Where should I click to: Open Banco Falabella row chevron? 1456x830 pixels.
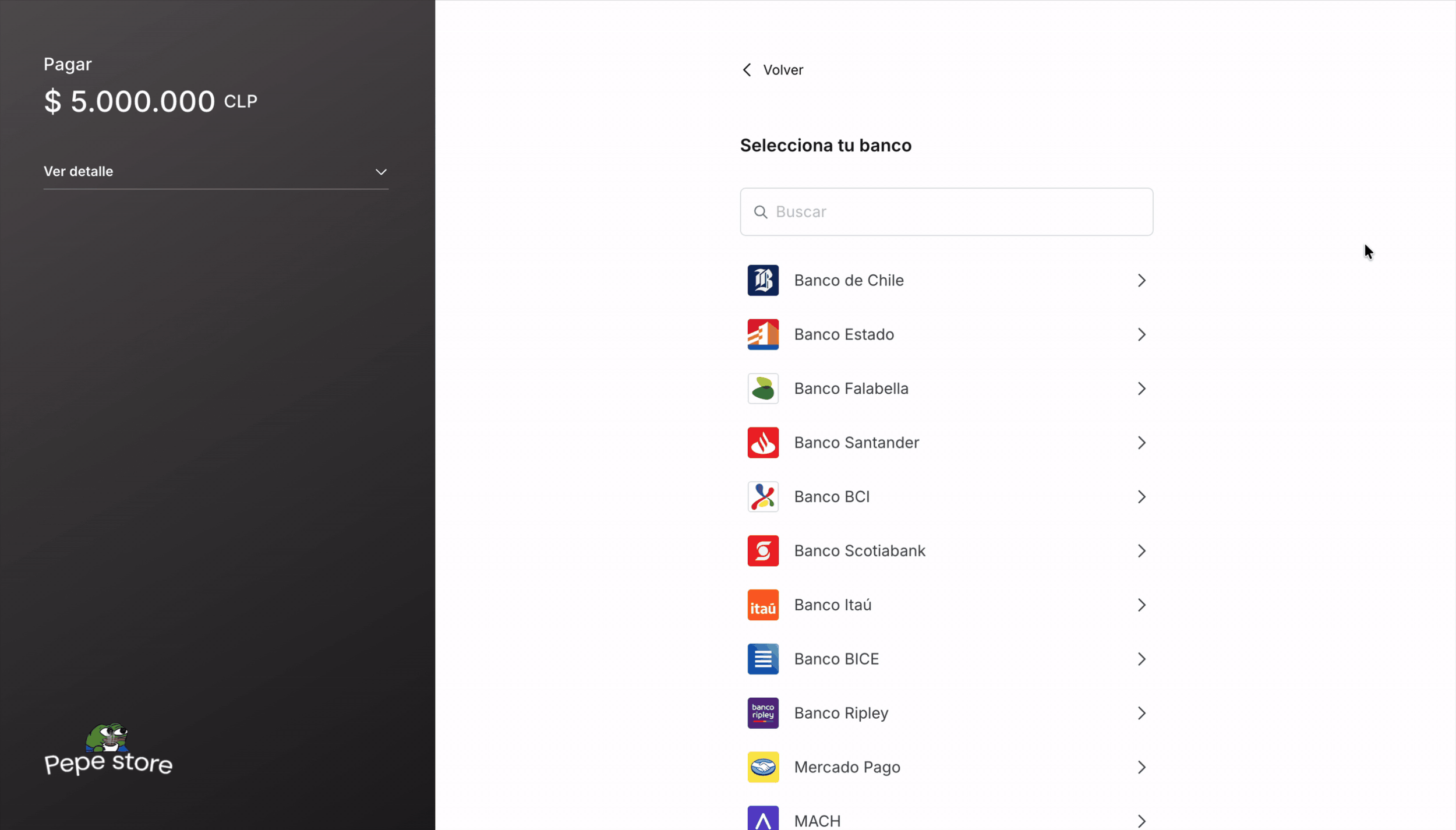click(x=1142, y=389)
